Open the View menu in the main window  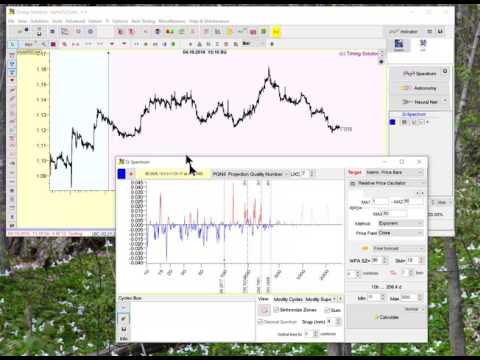tap(22, 21)
